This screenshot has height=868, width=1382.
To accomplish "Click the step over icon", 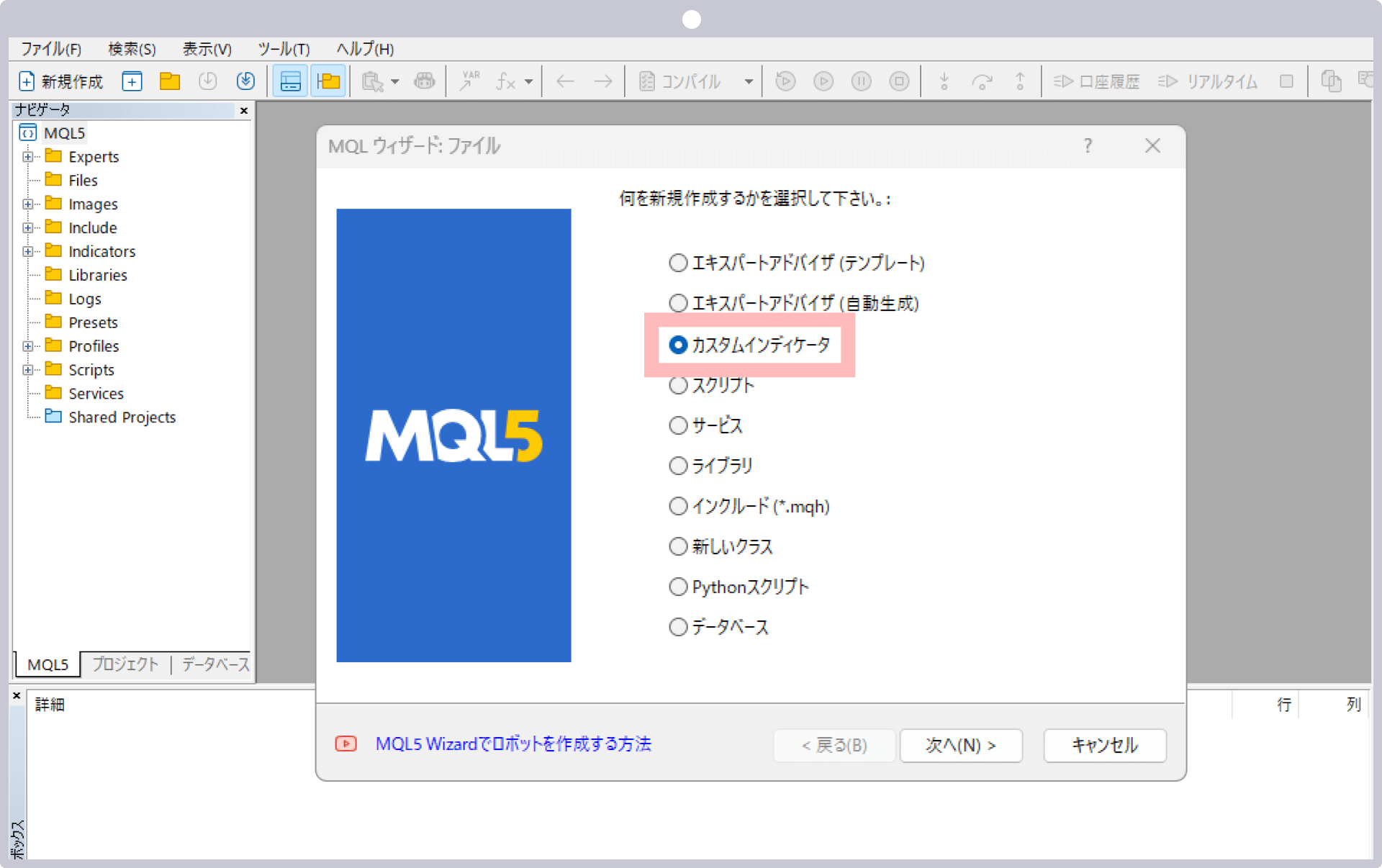I will coord(982,81).
